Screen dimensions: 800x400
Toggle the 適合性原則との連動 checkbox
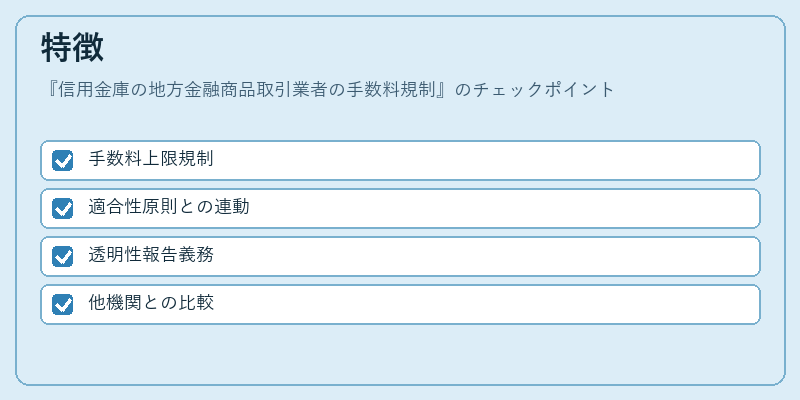[62, 208]
